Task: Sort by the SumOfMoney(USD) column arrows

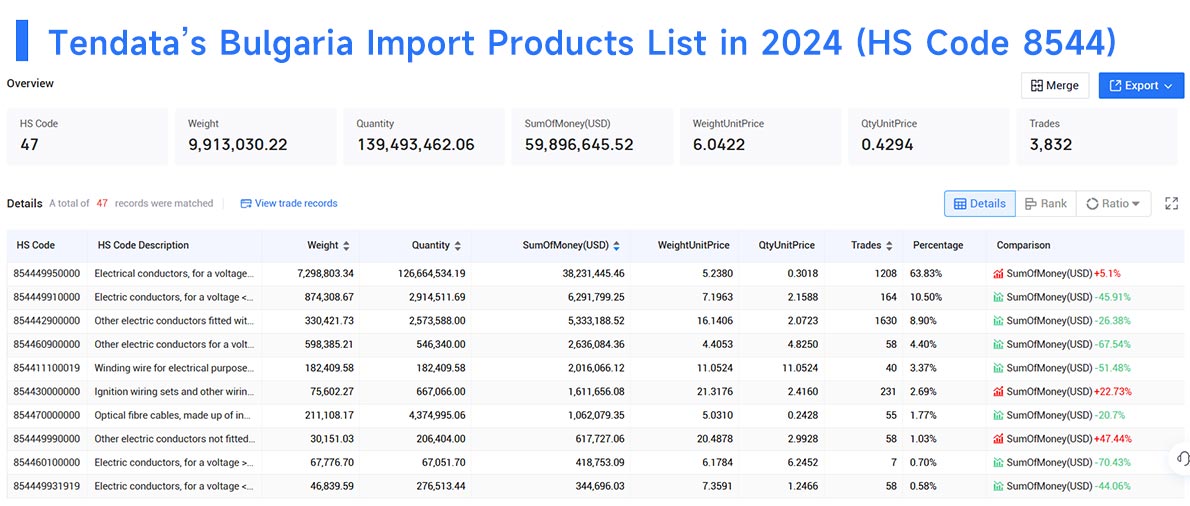Action: coord(616,246)
